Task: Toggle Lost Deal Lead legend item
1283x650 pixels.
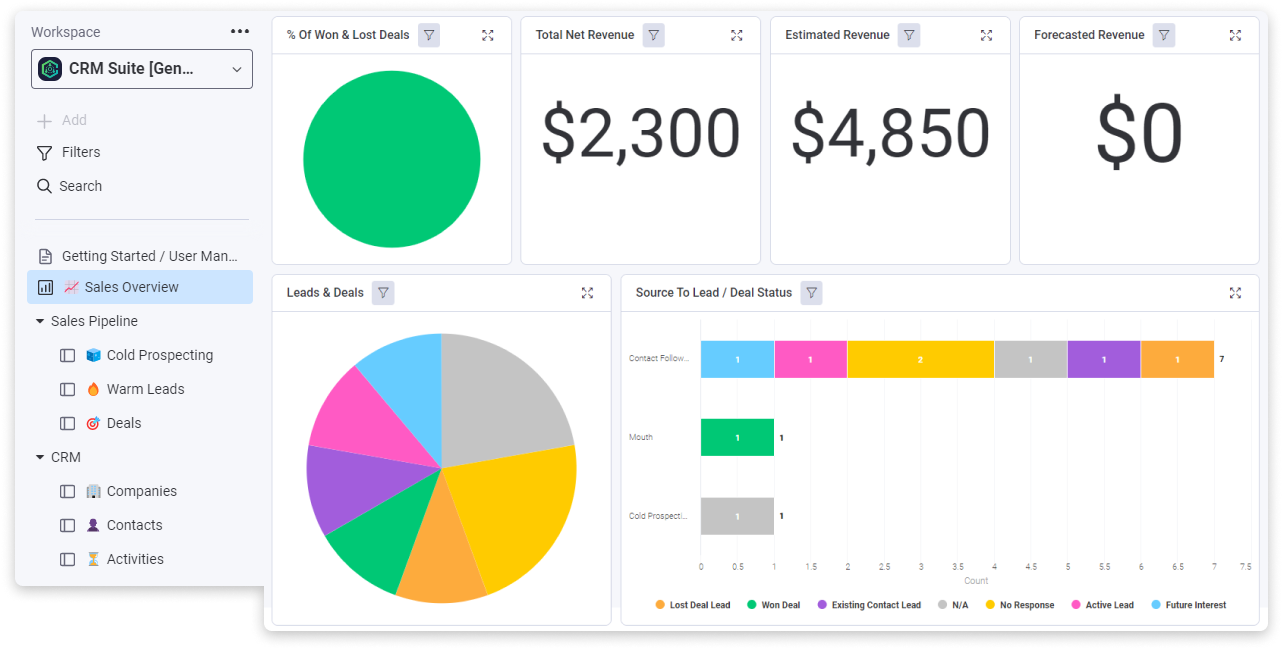Action: pyautogui.click(x=693, y=605)
